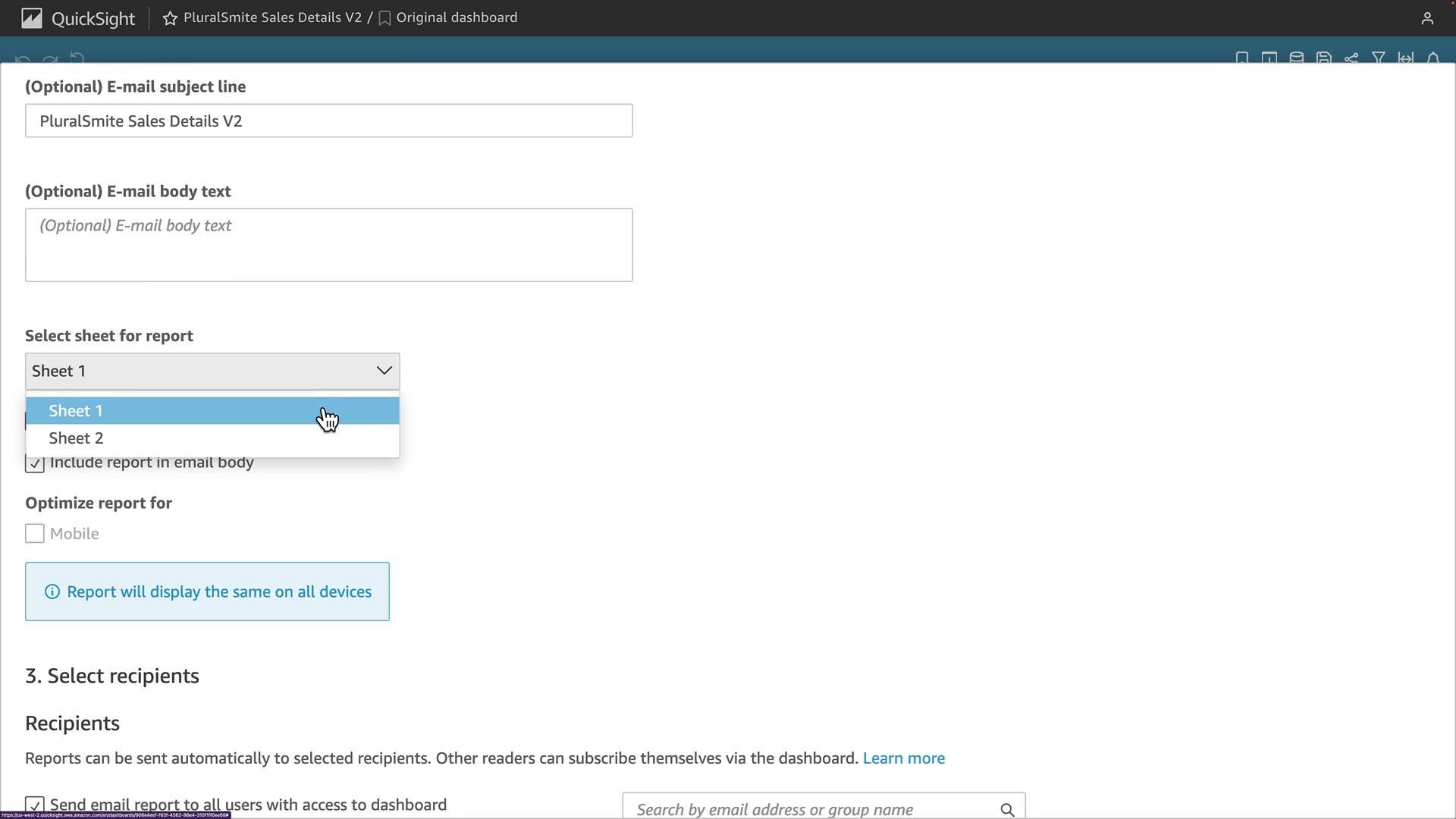Screen dimensions: 1456x819
Task: Star the PluralSmite Sales Details V2 dashboard
Action: tap(170, 18)
